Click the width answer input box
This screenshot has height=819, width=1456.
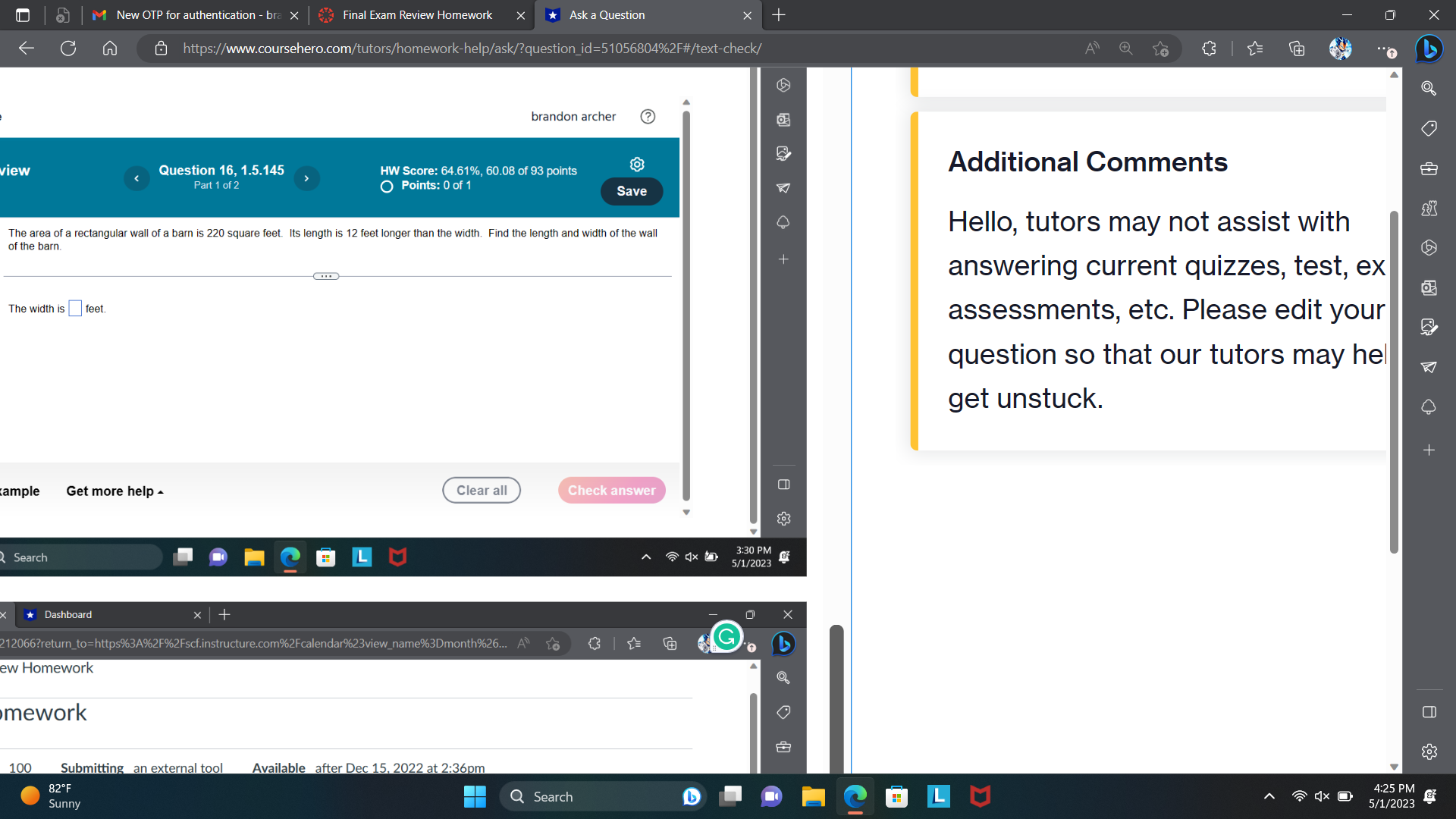point(74,308)
